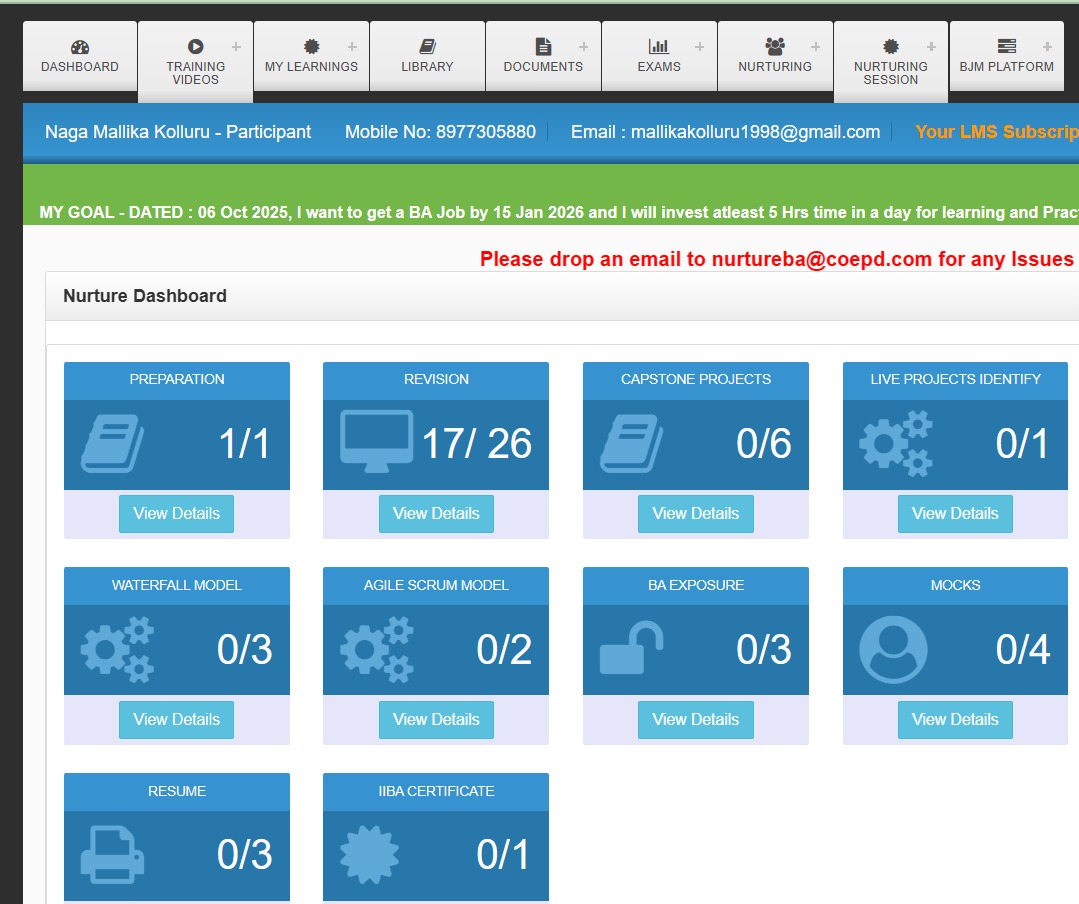
Task: Switch to the BJM Platform tab
Action: [1006, 57]
